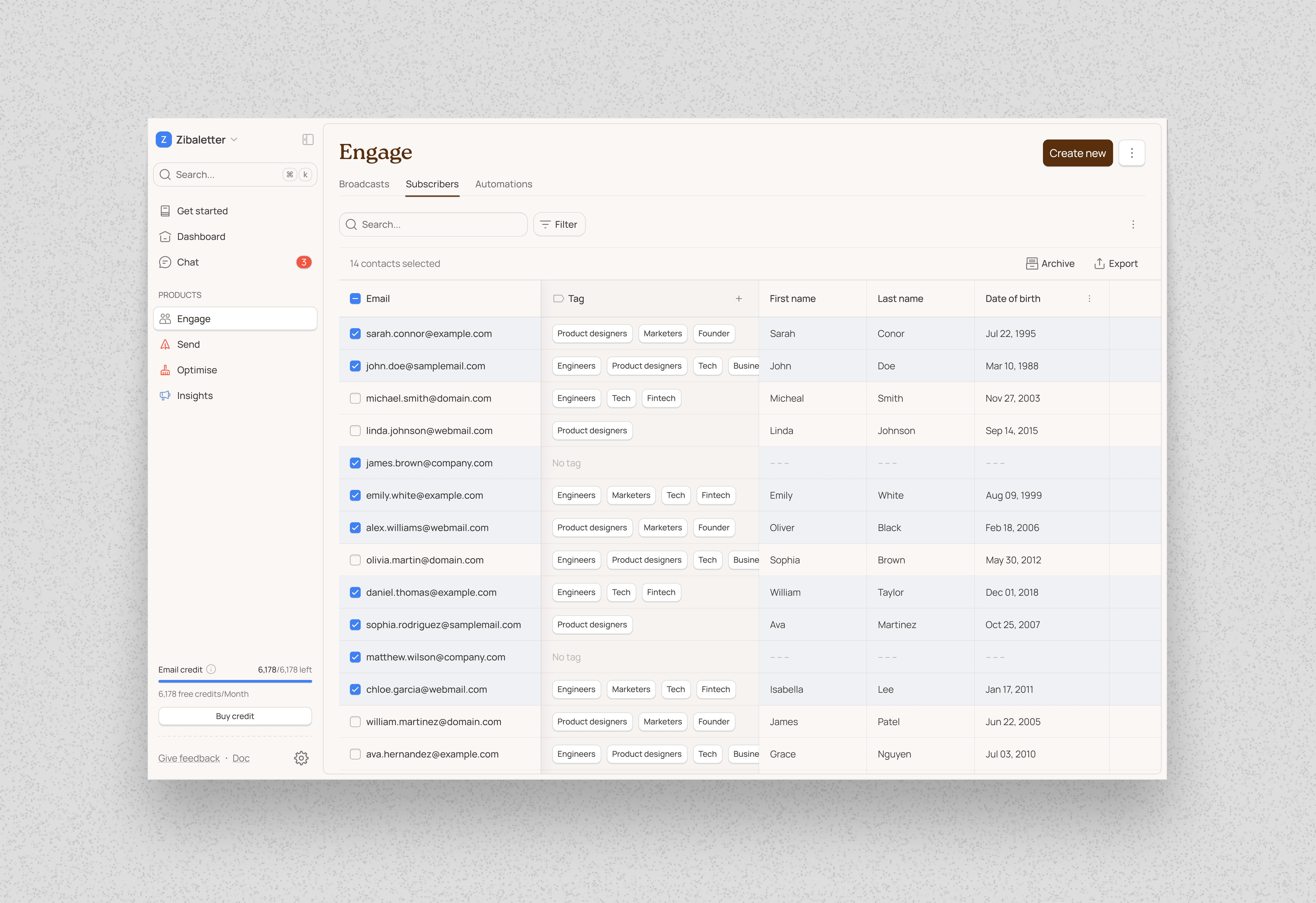Viewport: 1316px width, 903px height.
Task: Open table options kebab beside Filter row
Action: [x=1133, y=225]
